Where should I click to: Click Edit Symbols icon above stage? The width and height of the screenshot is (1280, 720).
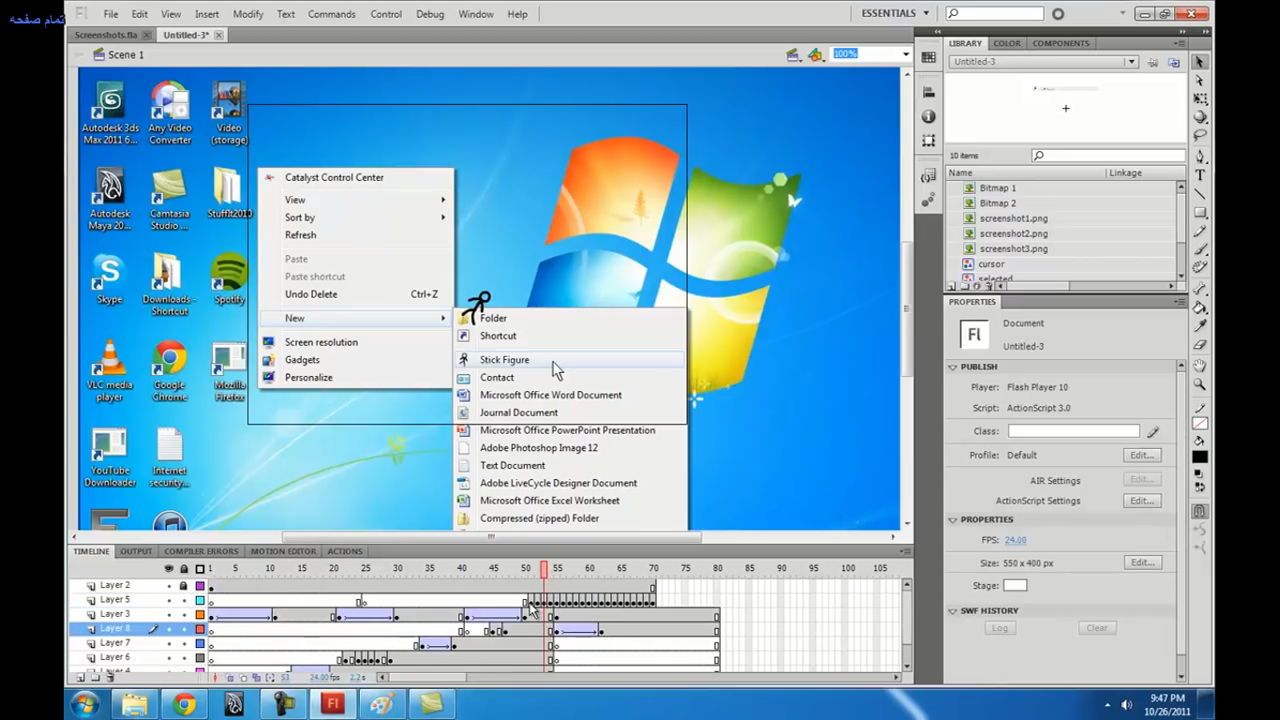[815, 54]
